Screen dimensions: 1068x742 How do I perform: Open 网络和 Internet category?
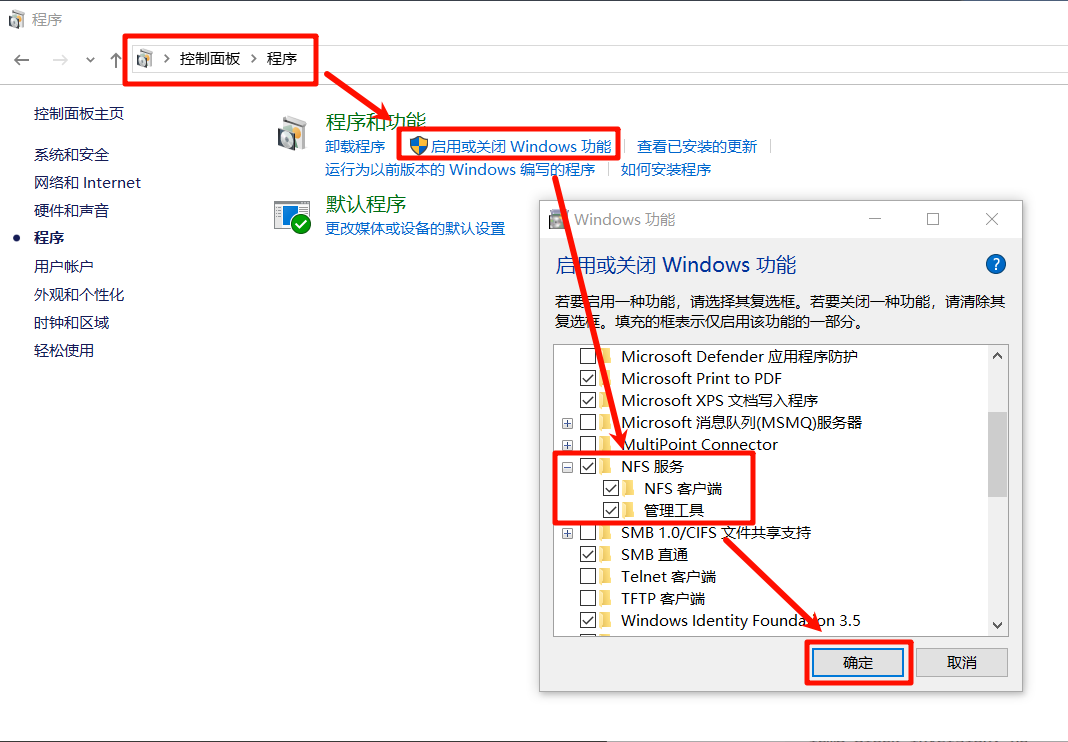coord(87,183)
